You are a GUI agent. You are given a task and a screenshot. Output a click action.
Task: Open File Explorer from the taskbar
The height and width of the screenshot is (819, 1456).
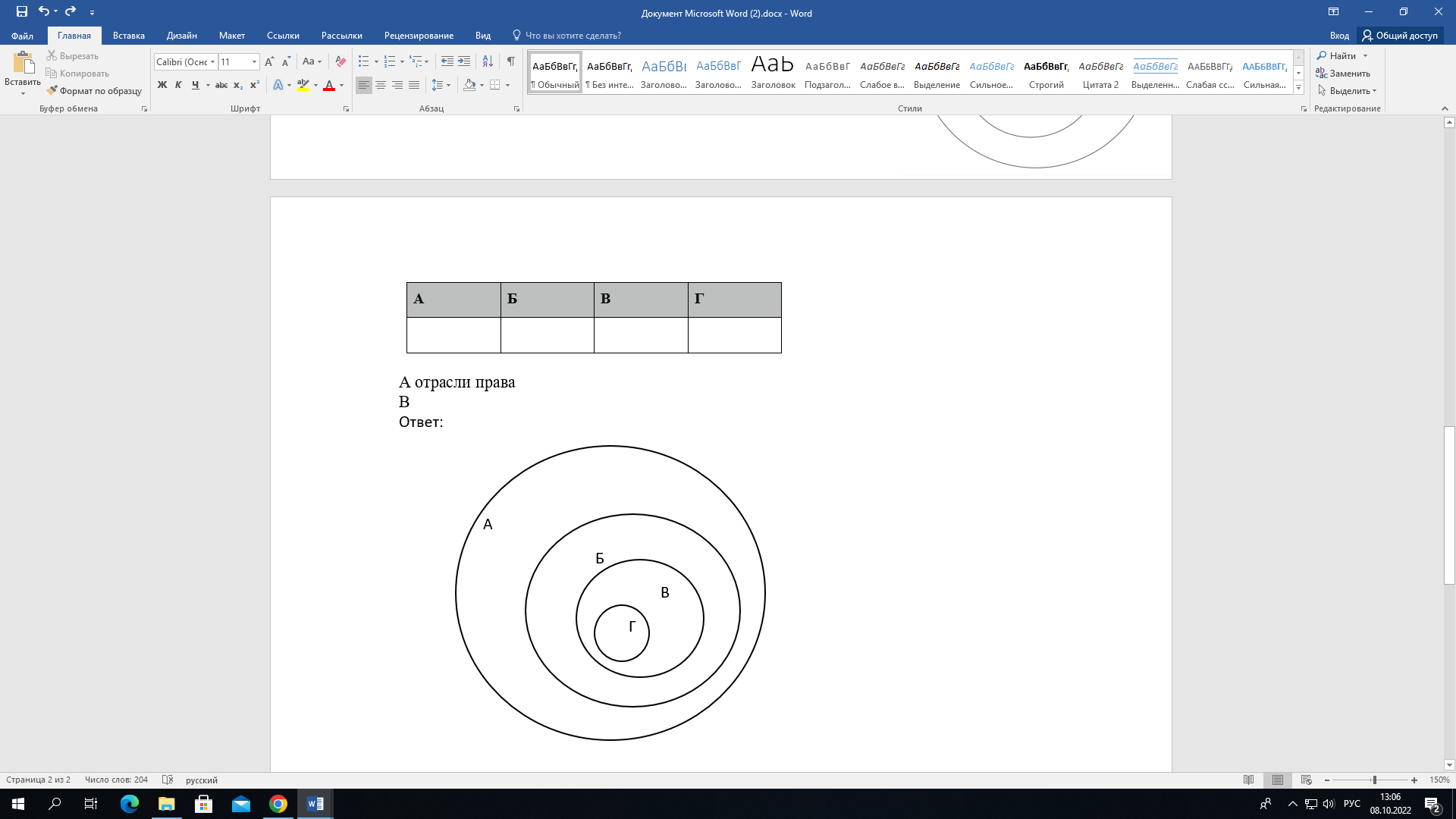(x=167, y=804)
